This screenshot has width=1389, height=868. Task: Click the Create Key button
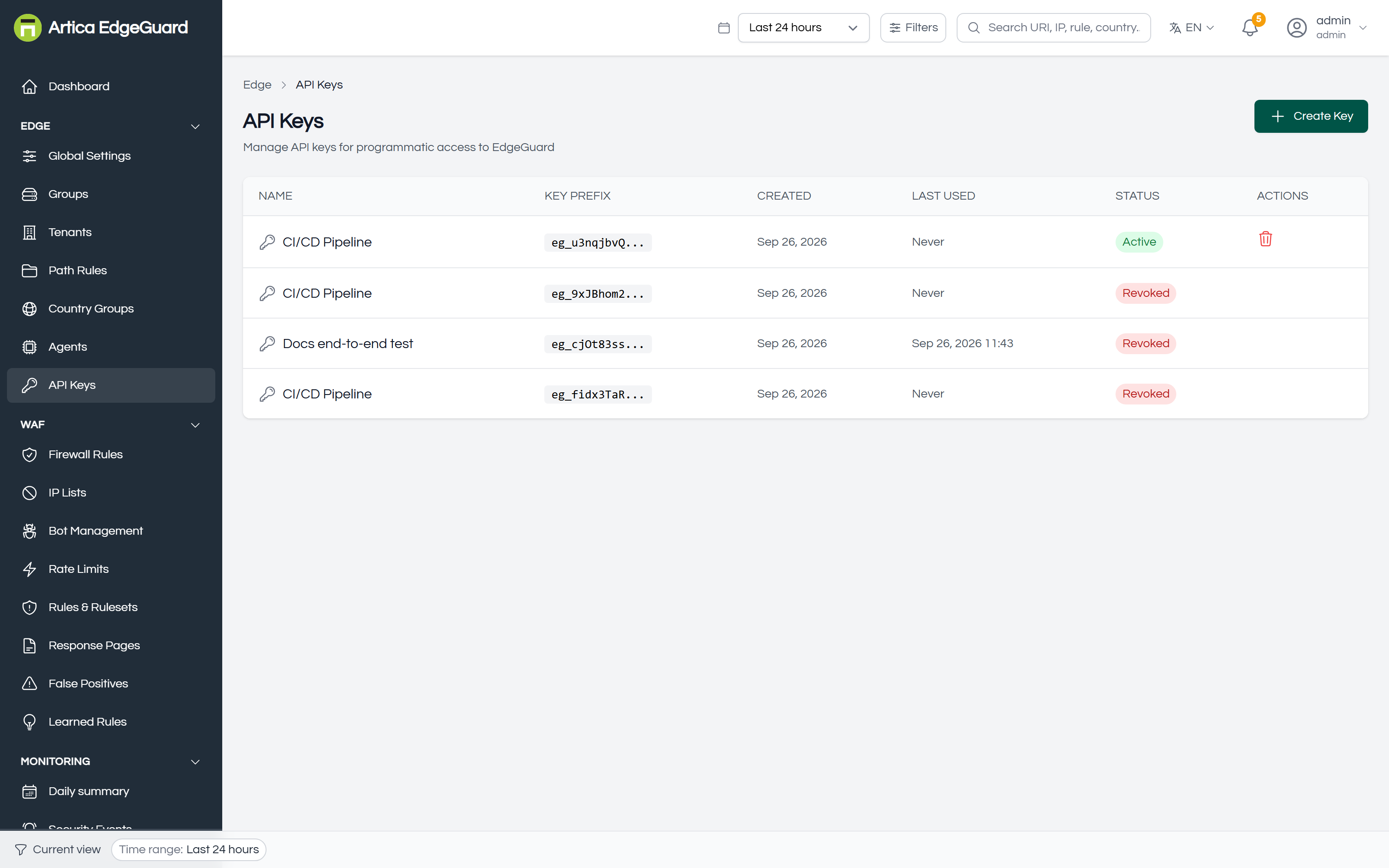pyautogui.click(x=1311, y=116)
